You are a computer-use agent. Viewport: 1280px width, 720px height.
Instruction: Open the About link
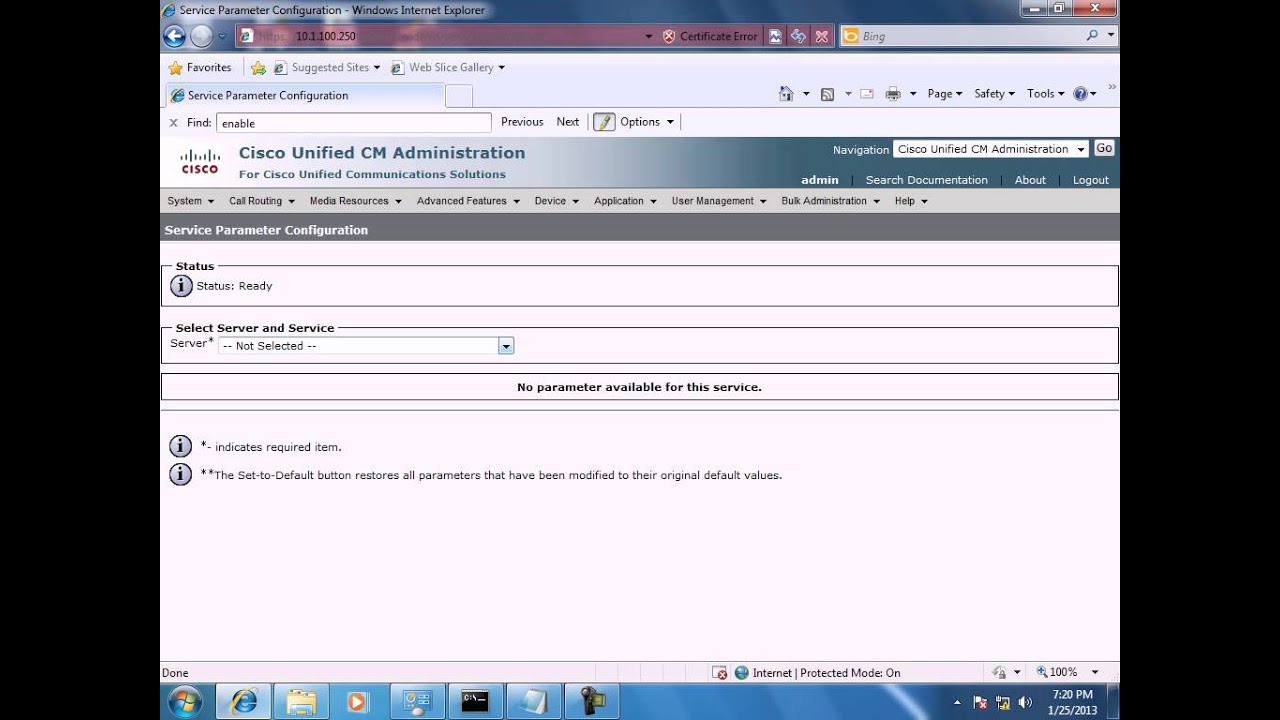tap(1030, 180)
